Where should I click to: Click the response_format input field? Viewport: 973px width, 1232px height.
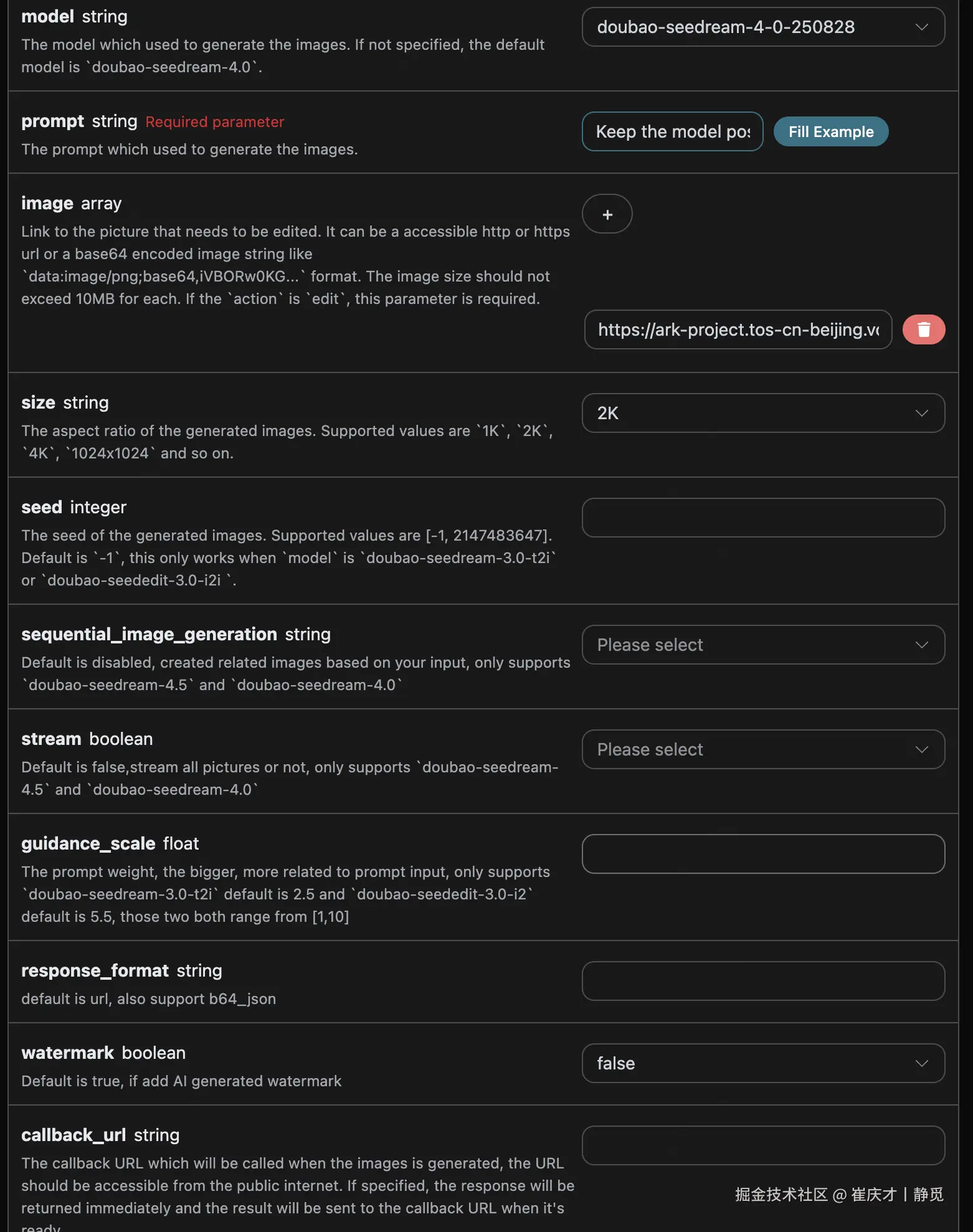pos(763,981)
